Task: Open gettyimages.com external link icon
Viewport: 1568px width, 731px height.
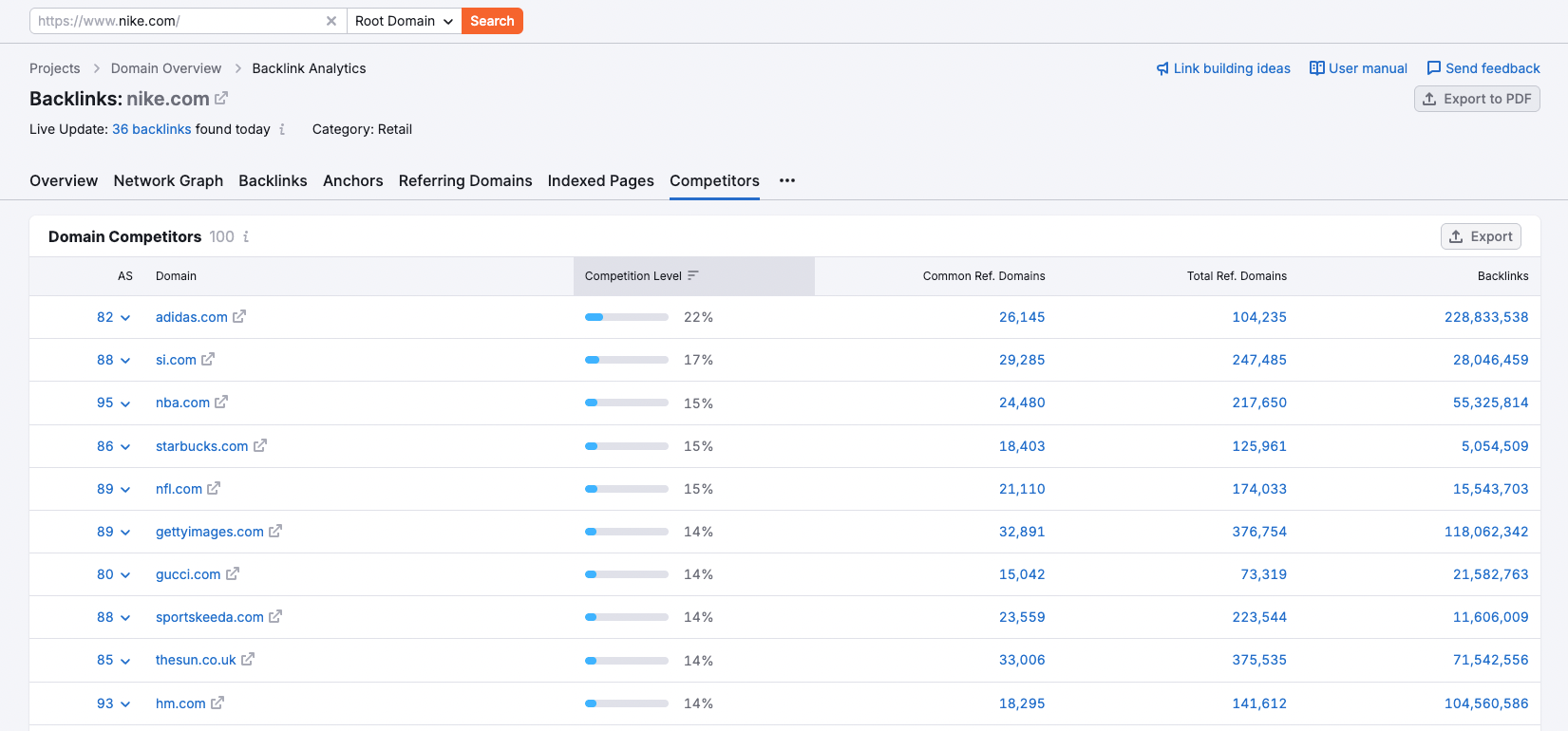Action: click(275, 531)
